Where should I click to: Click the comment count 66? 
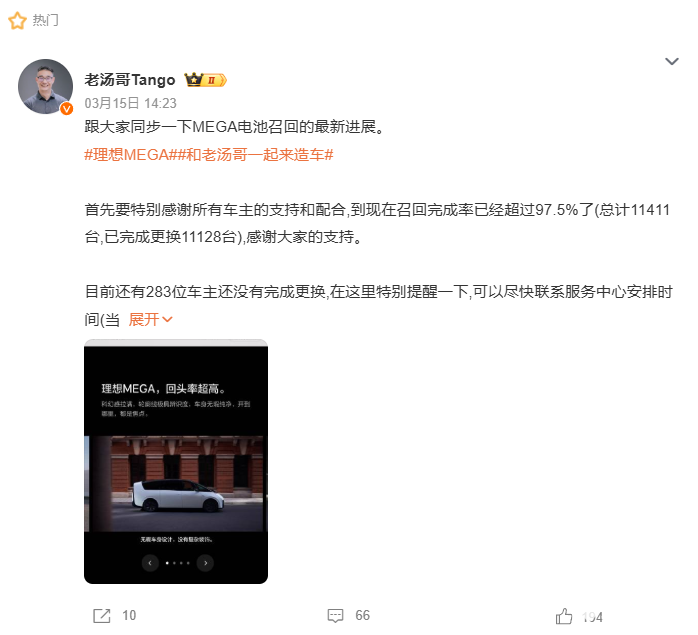tap(362, 616)
